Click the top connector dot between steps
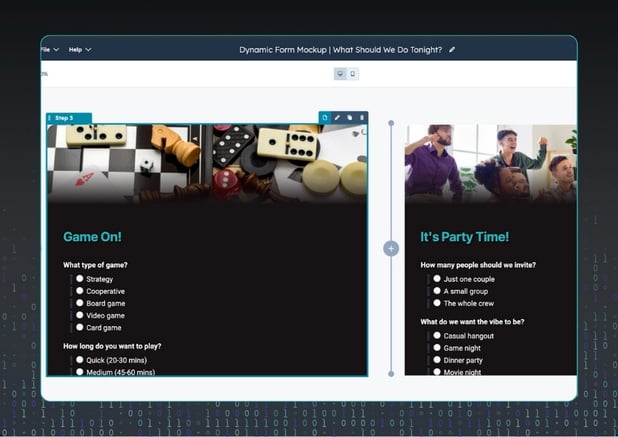The width and height of the screenshot is (618, 437). click(391, 123)
